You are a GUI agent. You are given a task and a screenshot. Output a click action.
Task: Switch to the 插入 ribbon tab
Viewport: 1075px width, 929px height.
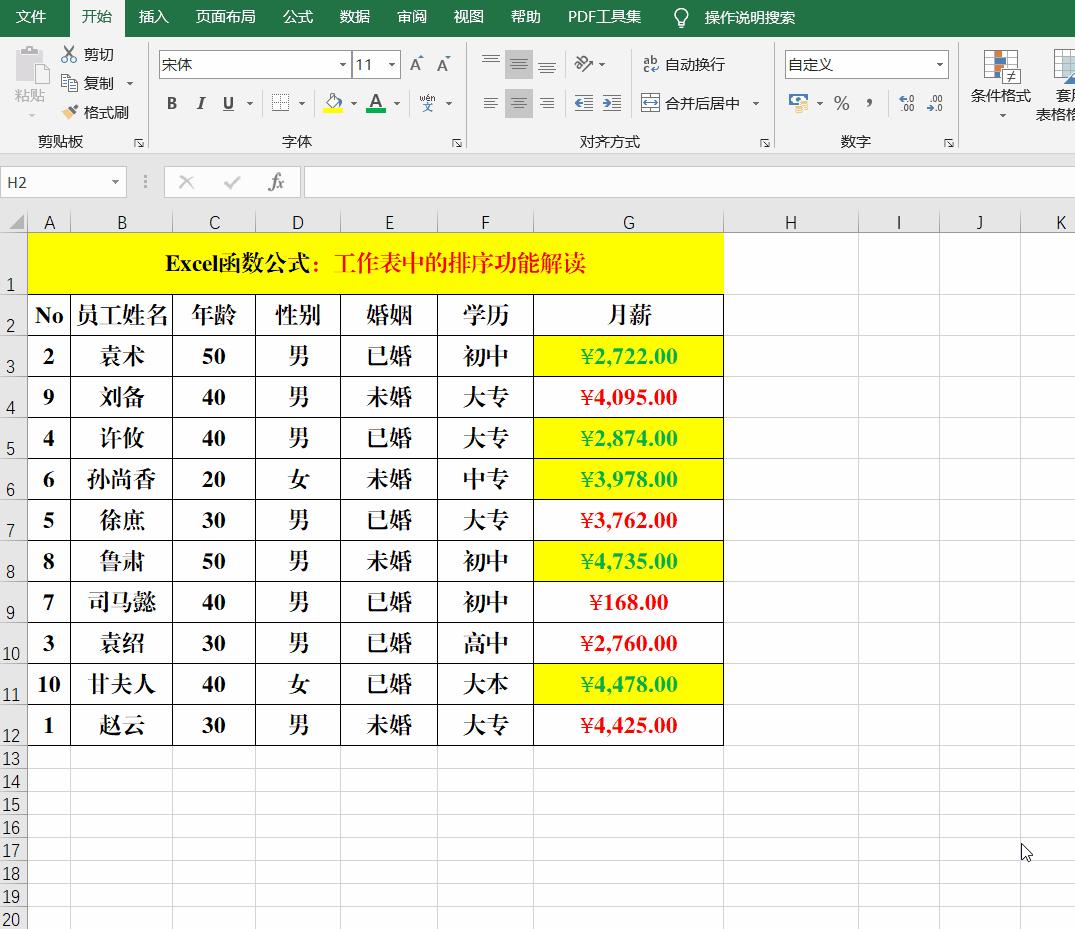(153, 17)
